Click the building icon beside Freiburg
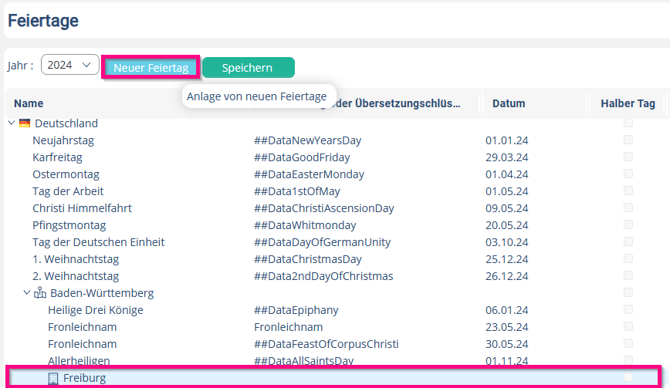This screenshot has width=670, height=388. tap(53, 378)
